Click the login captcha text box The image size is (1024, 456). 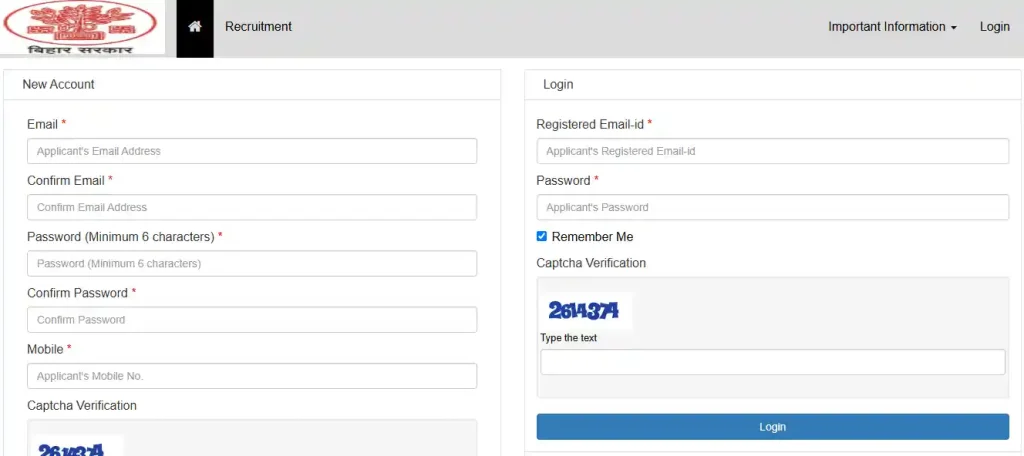[x=773, y=362]
